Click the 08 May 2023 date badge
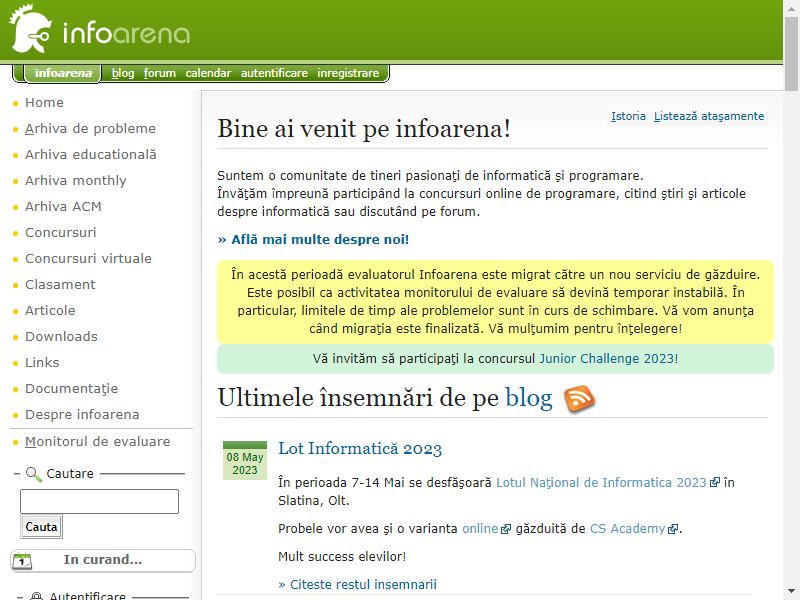This screenshot has height=600, width=800. 245,461
